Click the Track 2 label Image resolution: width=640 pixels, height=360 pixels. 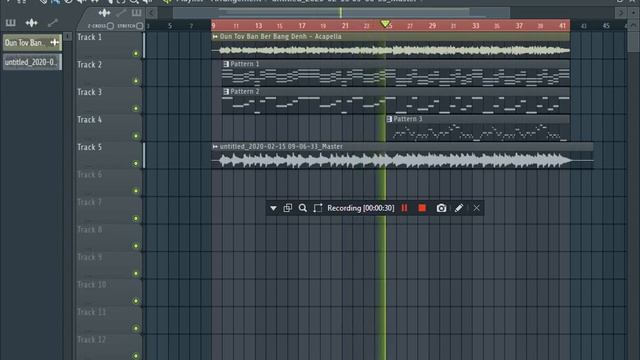[89, 64]
